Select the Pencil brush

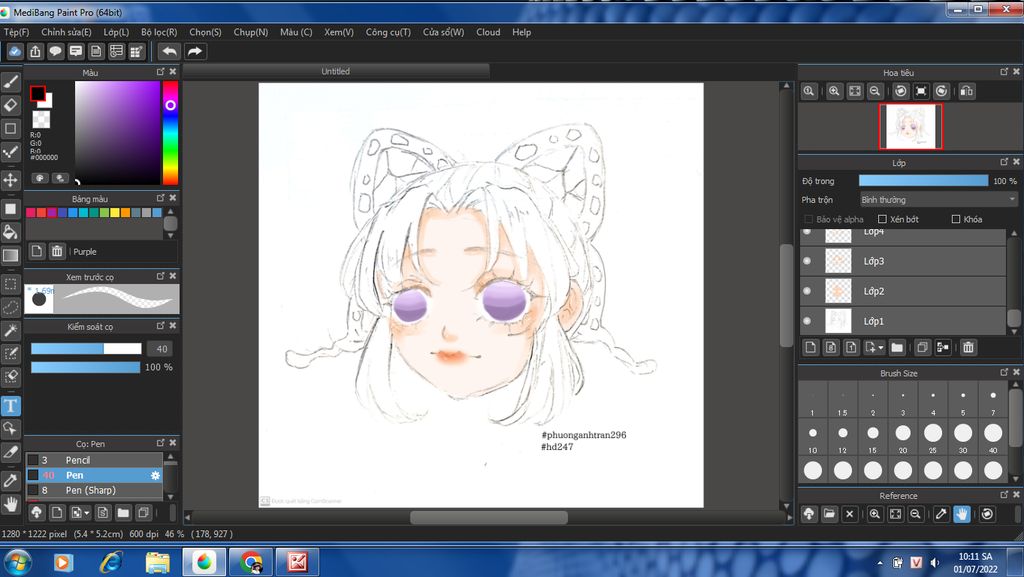pyautogui.click(x=95, y=460)
